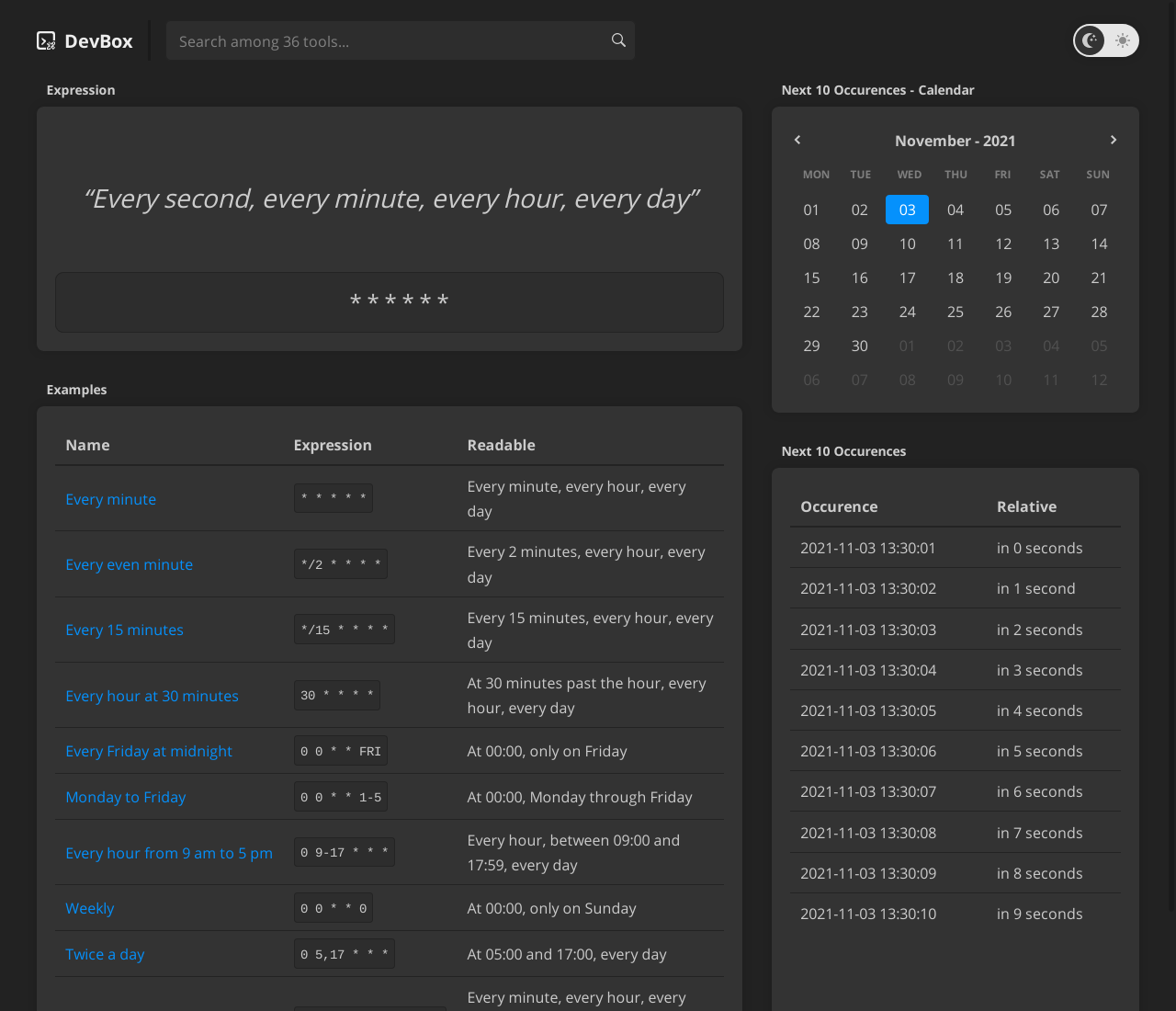1176x1011 pixels.
Task: Click date 30 in November calendar
Action: click(859, 346)
